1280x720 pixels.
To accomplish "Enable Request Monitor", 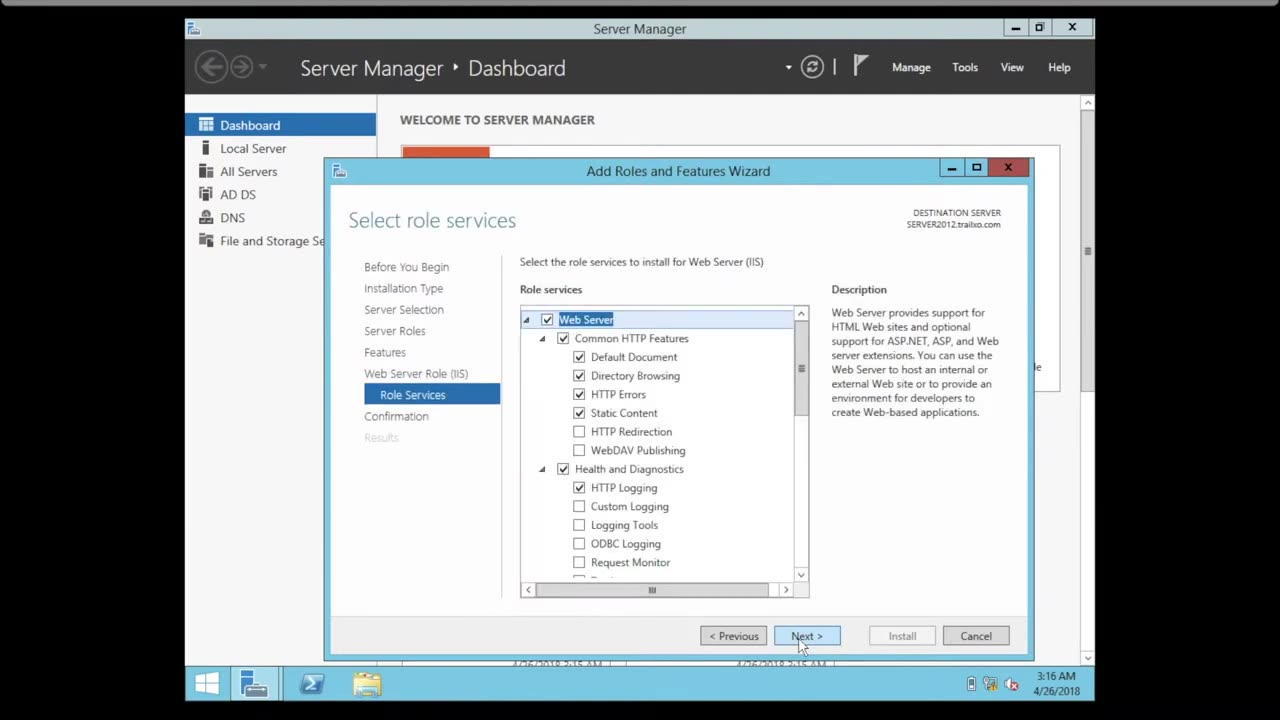I will (579, 562).
